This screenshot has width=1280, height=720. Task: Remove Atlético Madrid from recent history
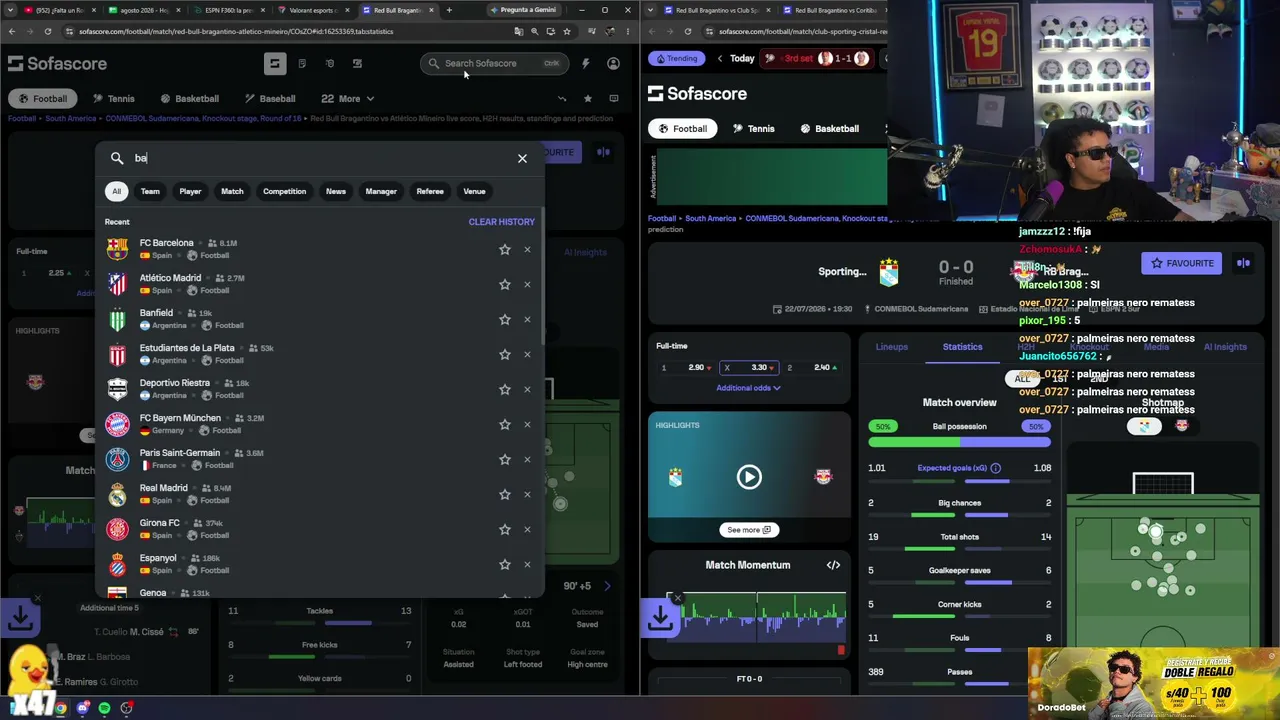coord(527,284)
